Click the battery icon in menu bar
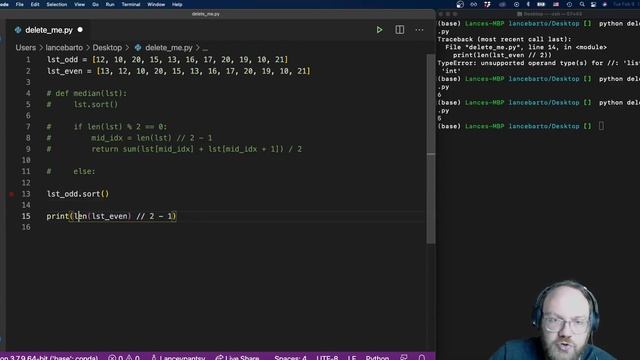 (541, 4)
